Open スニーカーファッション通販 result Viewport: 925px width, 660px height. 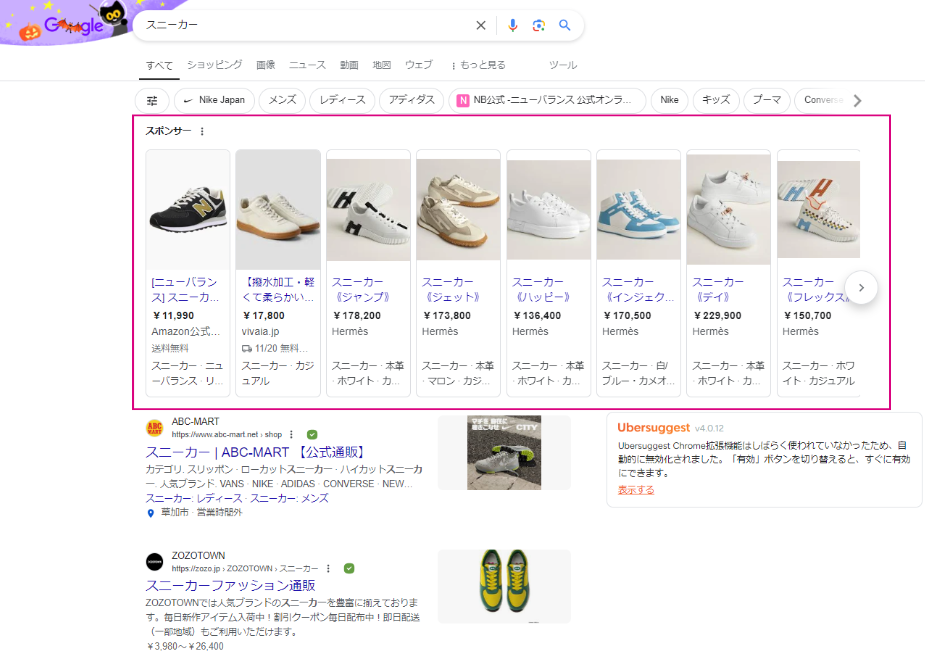[231, 586]
